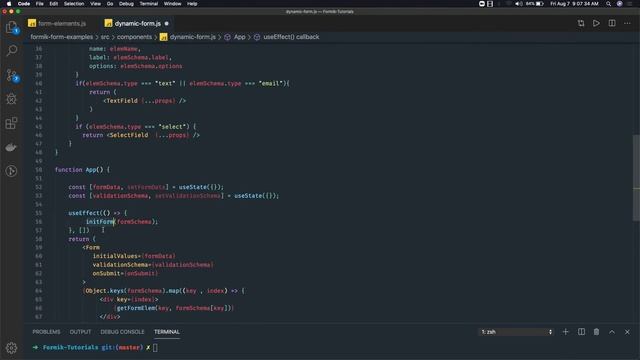640x360 pixels.
Task: Open the Selection menu
Action: click(x=74, y=4)
